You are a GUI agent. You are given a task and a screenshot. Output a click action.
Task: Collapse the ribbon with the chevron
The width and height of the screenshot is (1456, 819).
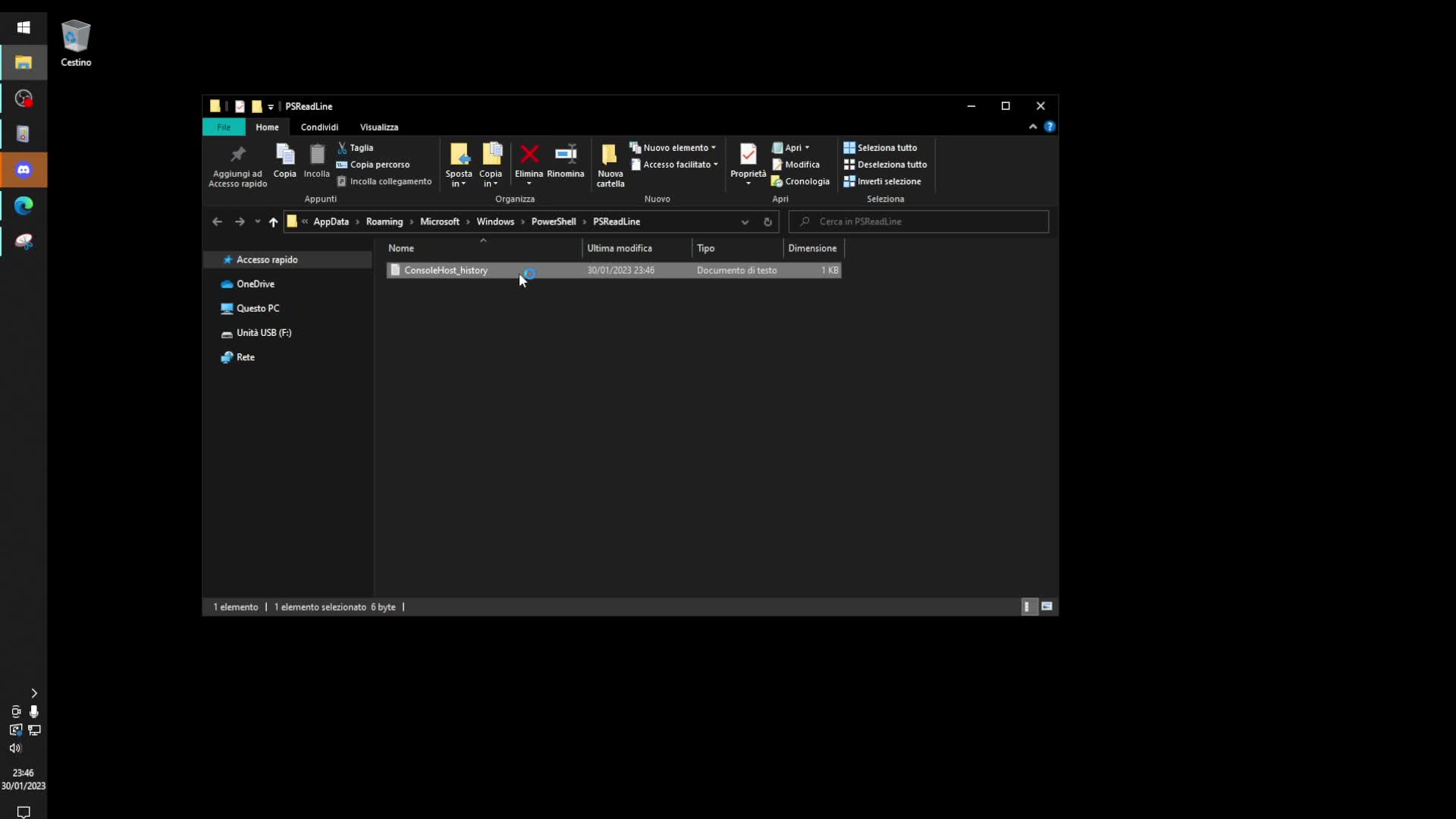tap(1033, 127)
